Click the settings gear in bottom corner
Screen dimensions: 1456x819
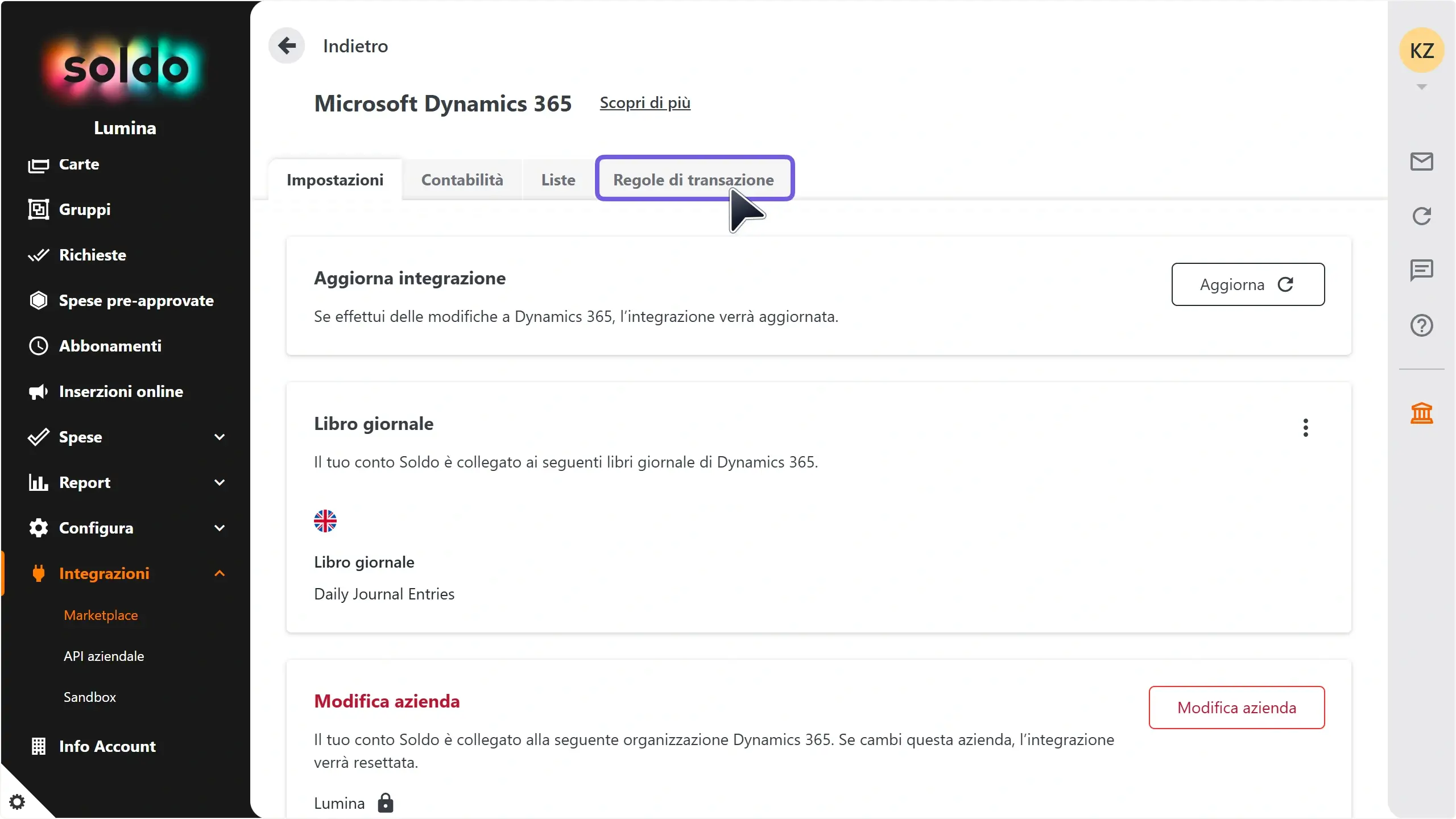click(17, 802)
